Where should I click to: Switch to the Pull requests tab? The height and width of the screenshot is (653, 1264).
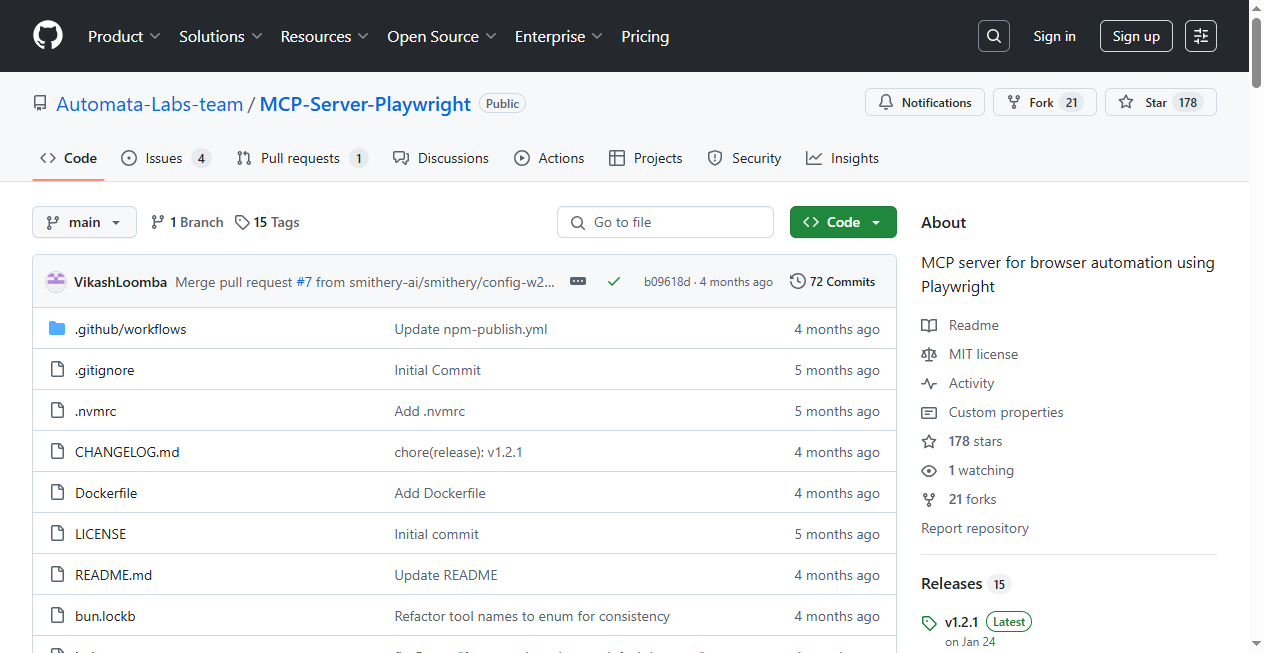point(302,158)
